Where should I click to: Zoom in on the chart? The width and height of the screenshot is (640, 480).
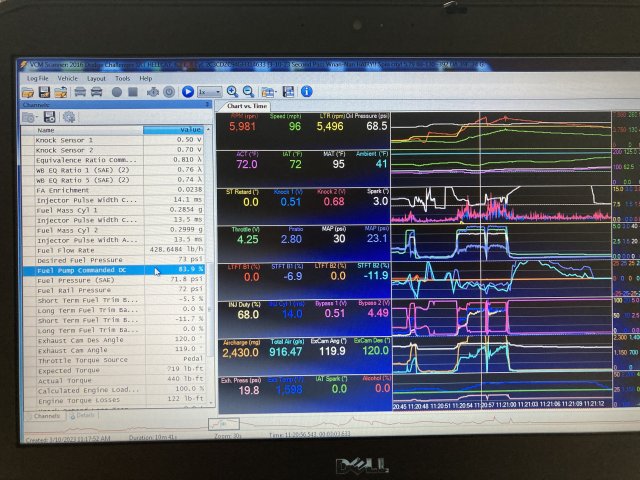click(232, 92)
